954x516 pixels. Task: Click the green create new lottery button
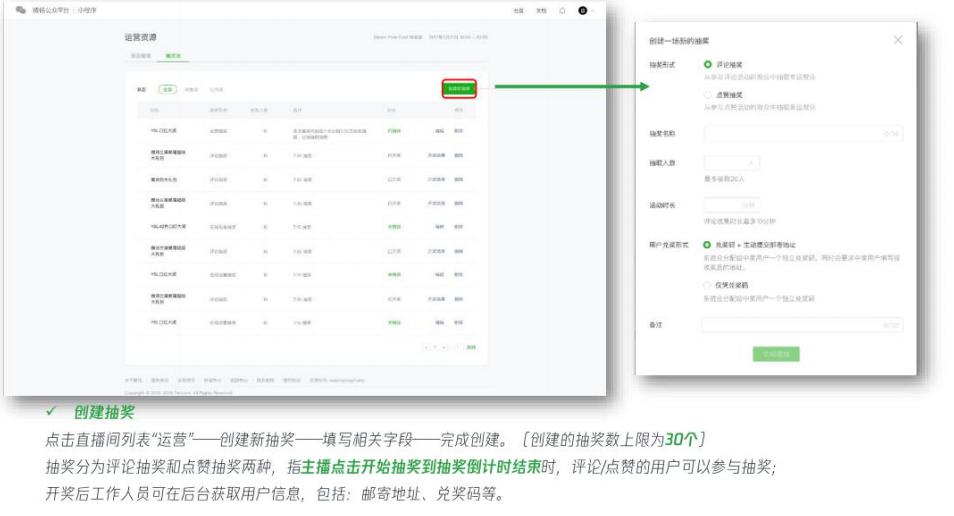coord(458,89)
